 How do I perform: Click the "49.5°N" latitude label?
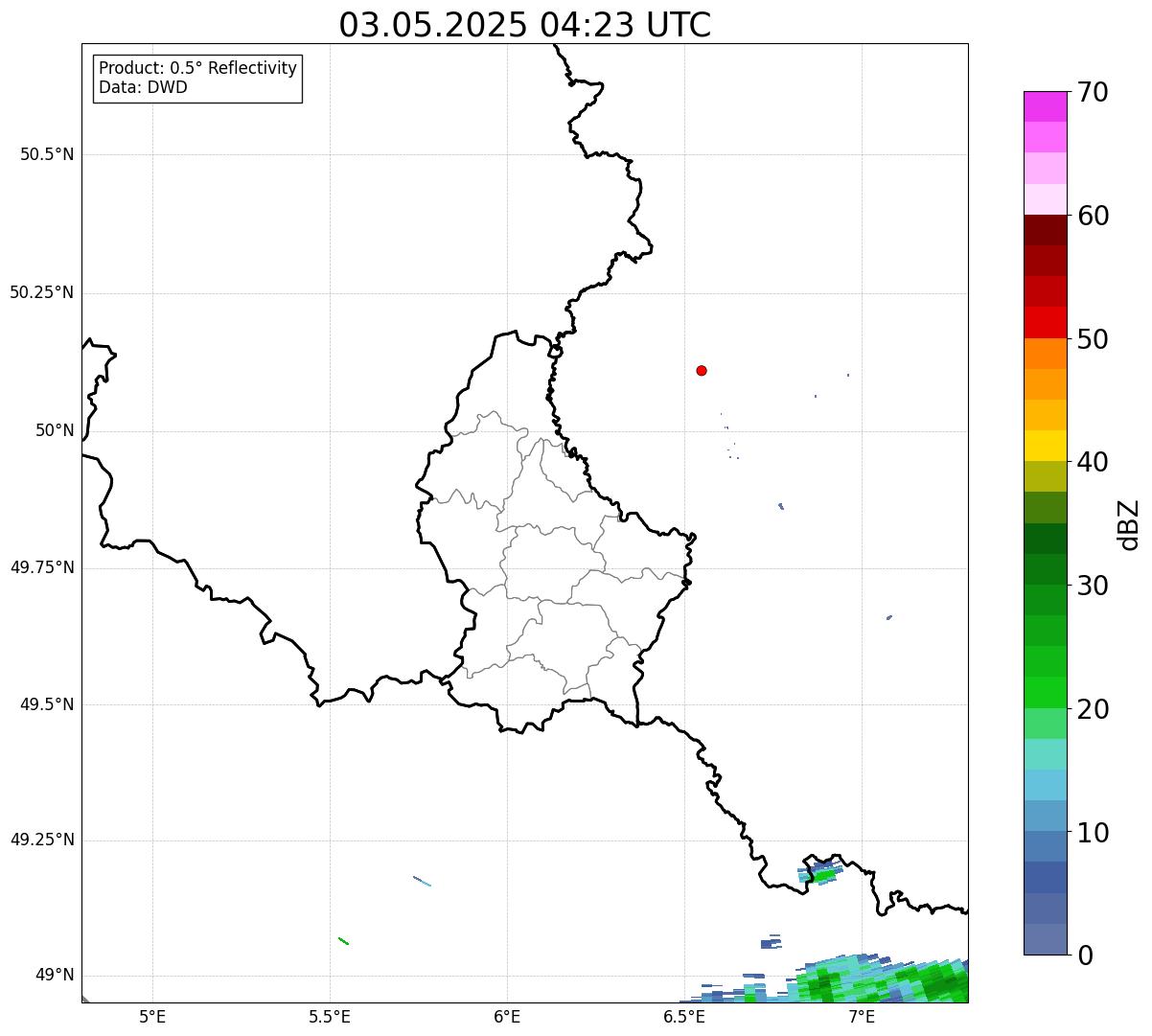tap(47, 704)
